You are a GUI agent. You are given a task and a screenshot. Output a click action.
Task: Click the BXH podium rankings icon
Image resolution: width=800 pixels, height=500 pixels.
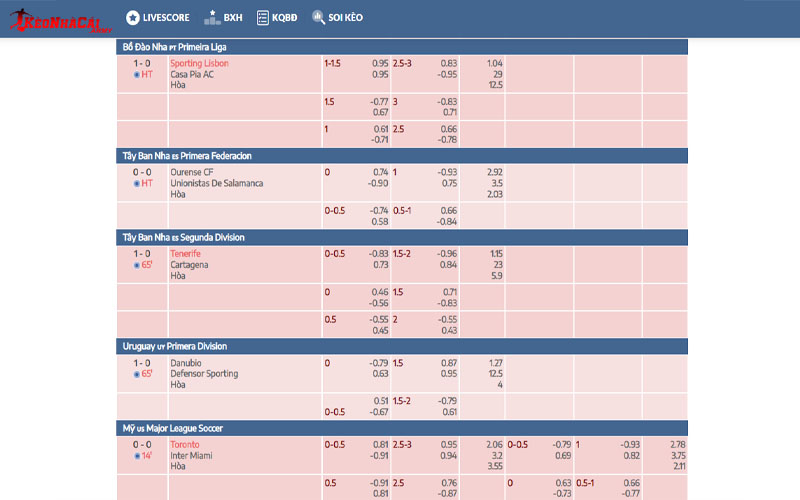[211, 18]
